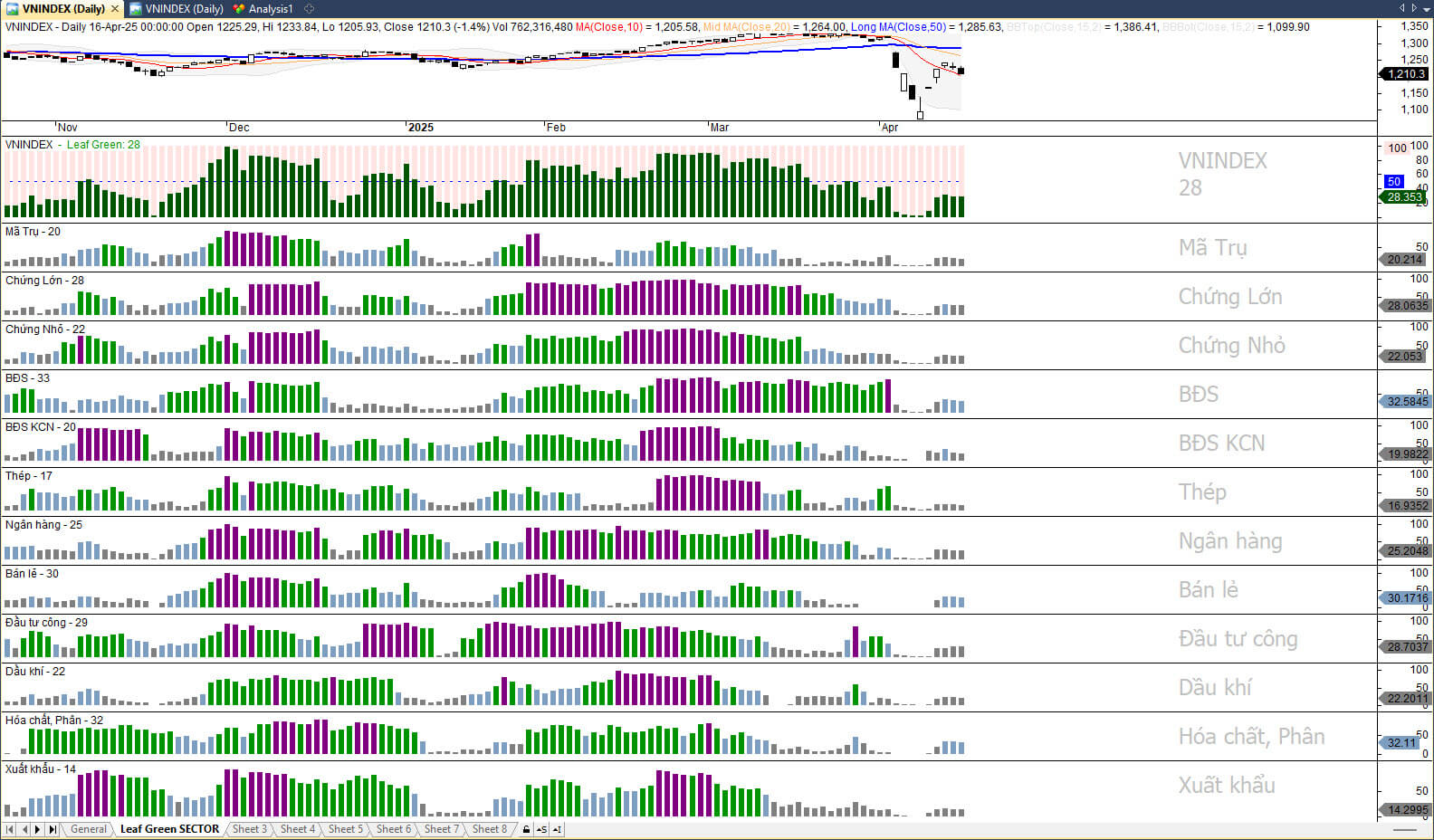Click the horizontal scrollbar at bottom right
This screenshot has height=840, width=1434.
click(x=1405, y=830)
